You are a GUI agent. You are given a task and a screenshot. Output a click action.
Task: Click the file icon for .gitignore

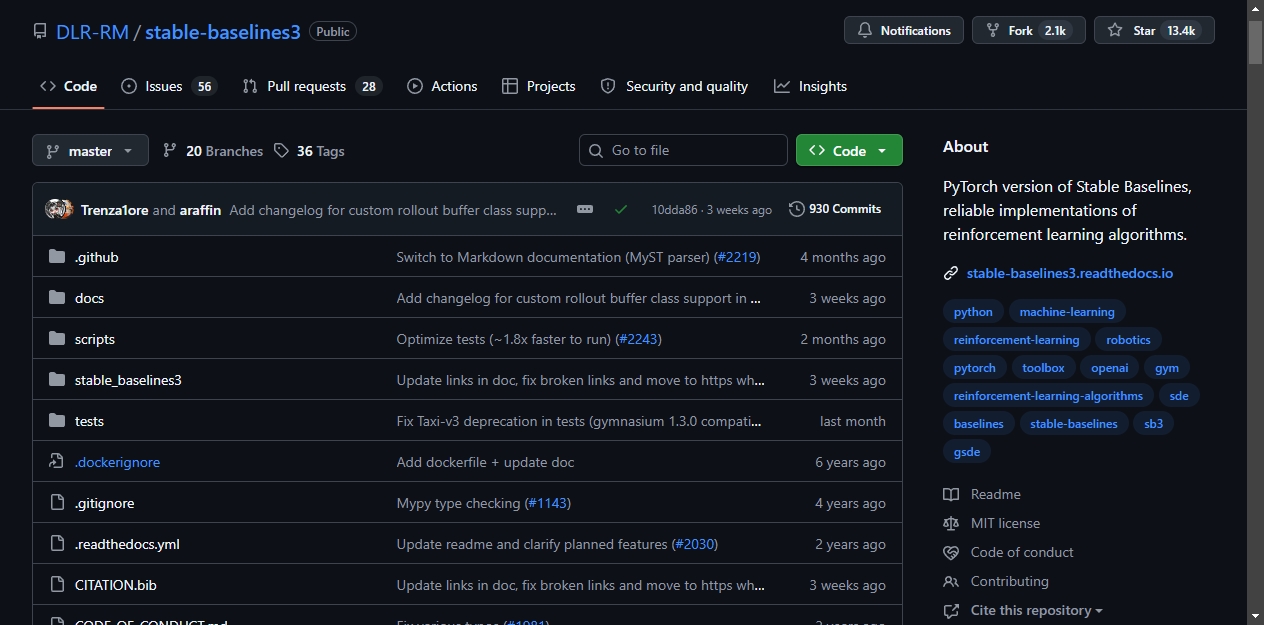(x=57, y=503)
